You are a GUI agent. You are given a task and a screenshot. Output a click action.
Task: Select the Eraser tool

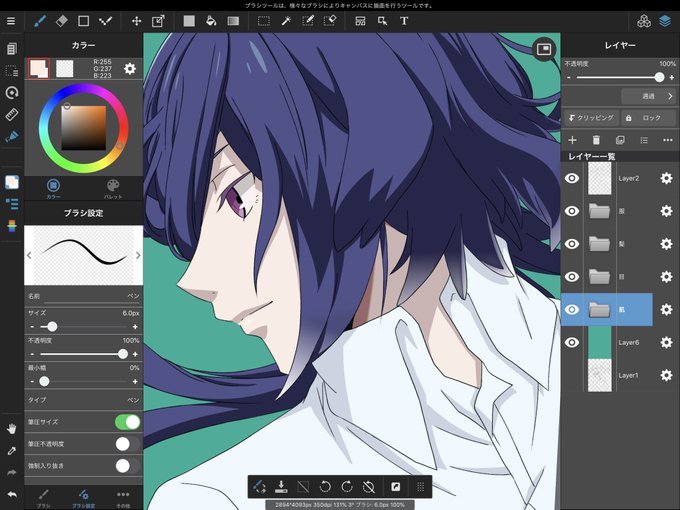coord(62,21)
